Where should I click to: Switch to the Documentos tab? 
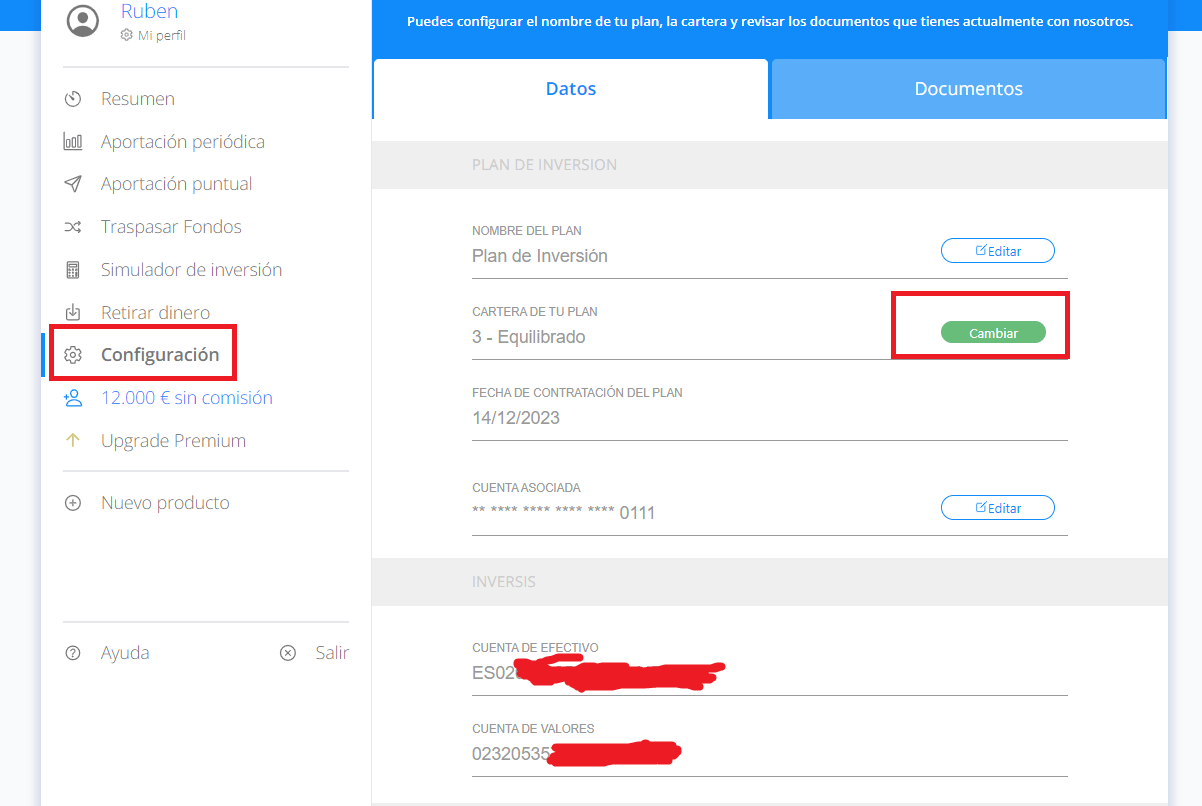pos(968,89)
